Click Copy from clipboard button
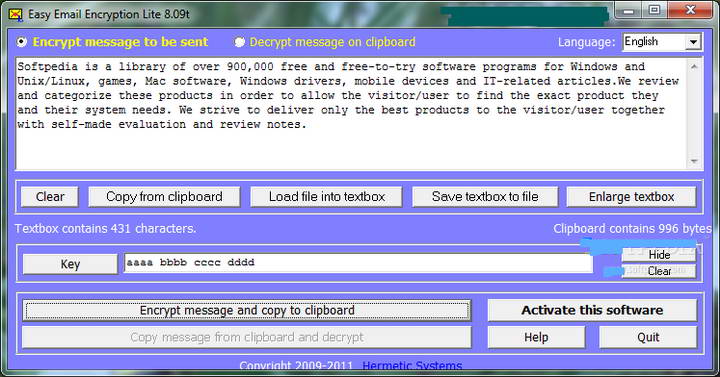Screen dimensions: 720x377 (x=164, y=197)
